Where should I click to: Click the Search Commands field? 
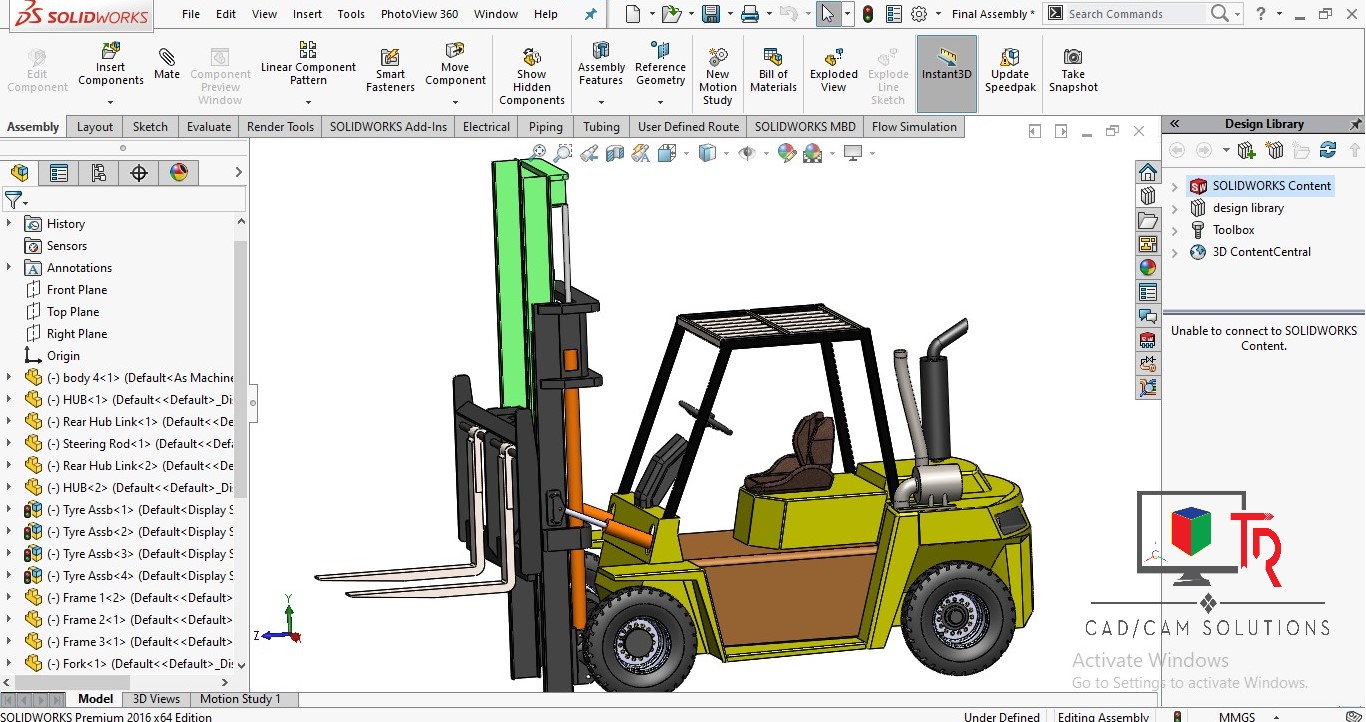pos(1137,14)
